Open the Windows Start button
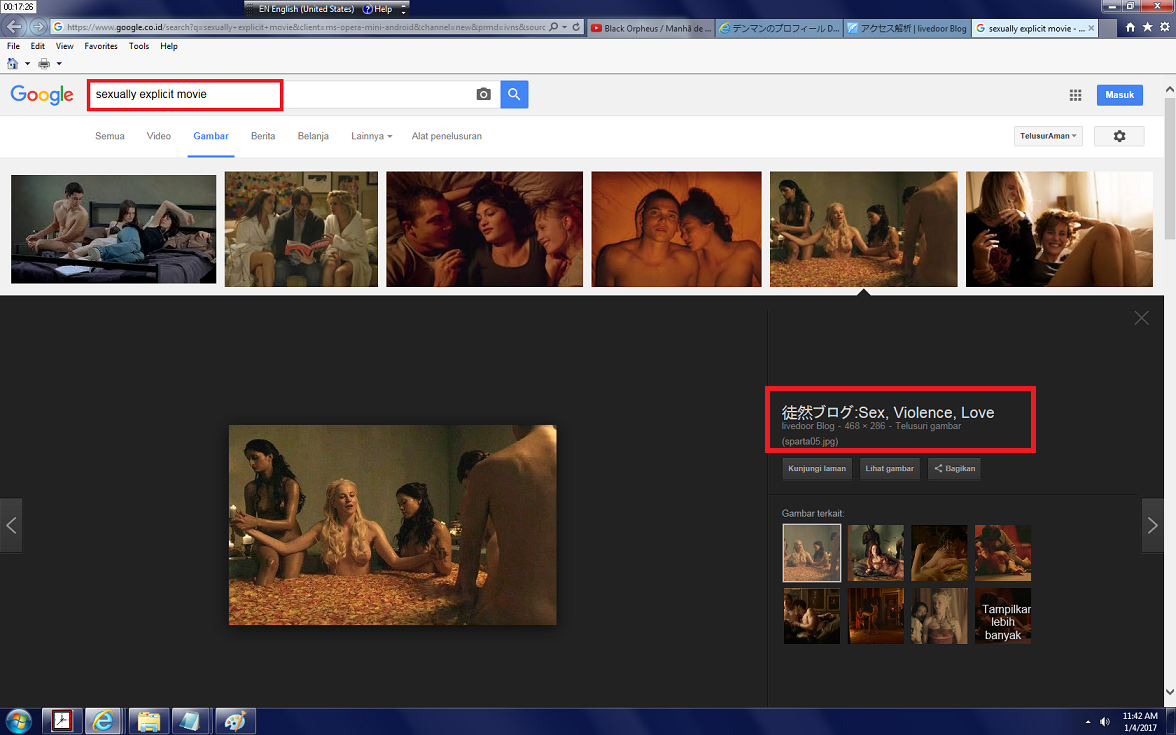Screen dimensions: 1176x735 [x=17, y=722]
